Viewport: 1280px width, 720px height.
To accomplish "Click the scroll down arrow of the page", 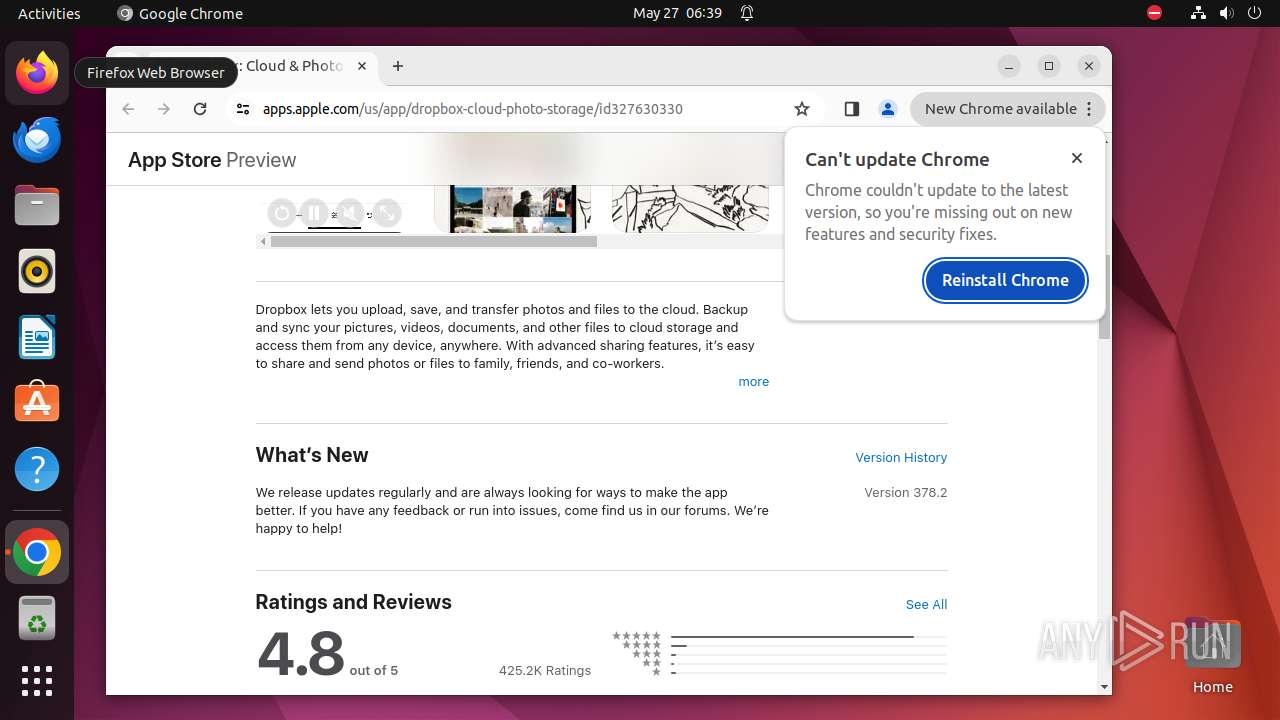I will tap(1104, 687).
